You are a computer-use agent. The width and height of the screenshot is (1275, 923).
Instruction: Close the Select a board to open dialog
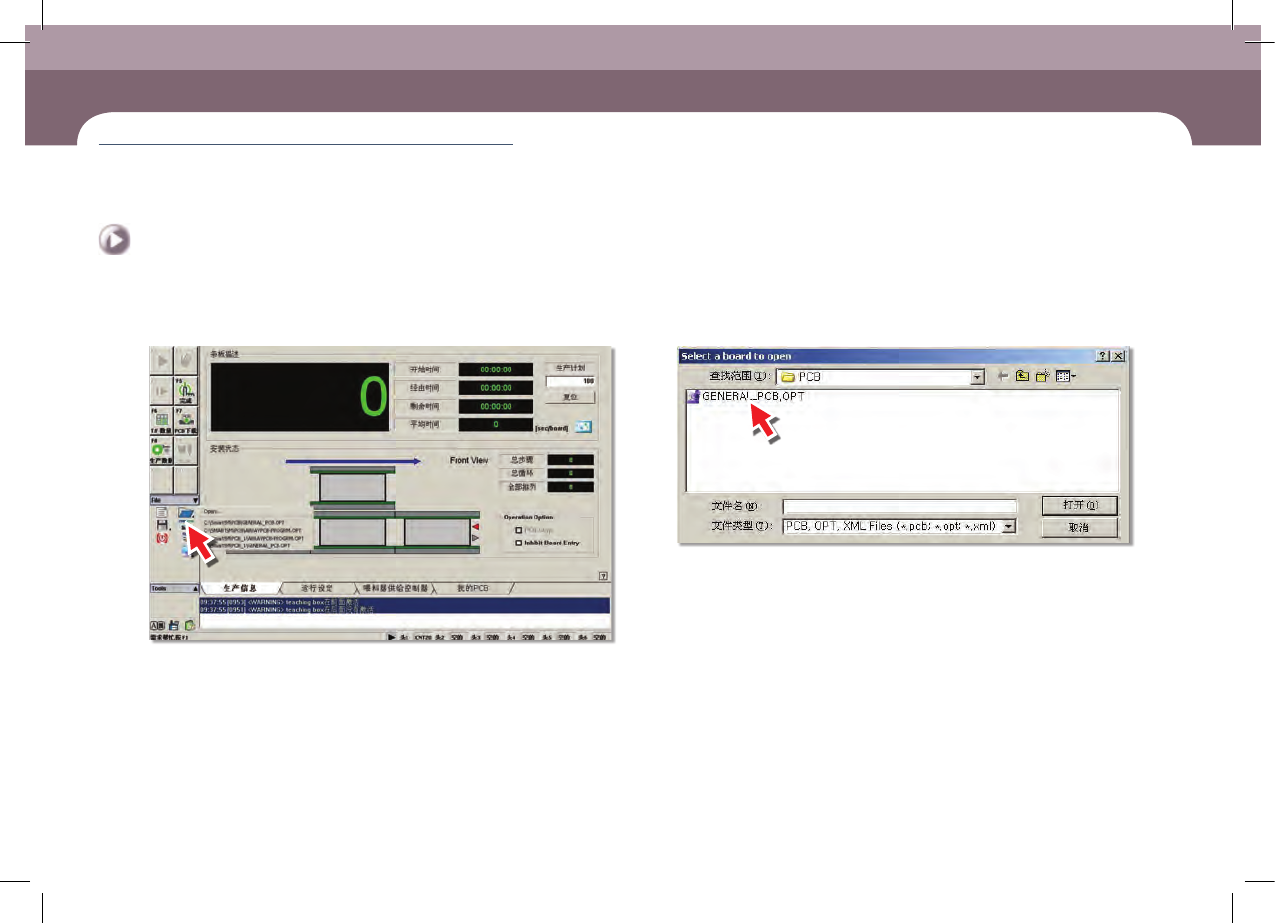click(x=1118, y=355)
